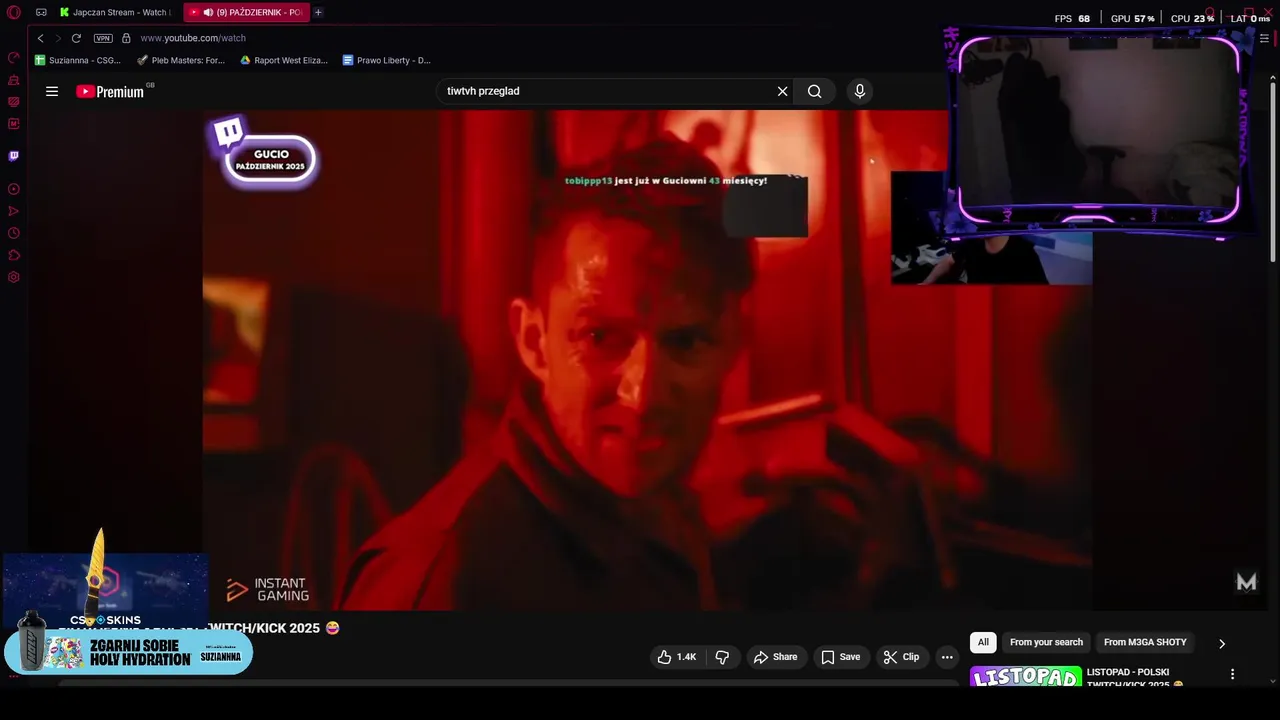Open a new tab with the plus button
The image size is (1280, 720).
click(318, 12)
